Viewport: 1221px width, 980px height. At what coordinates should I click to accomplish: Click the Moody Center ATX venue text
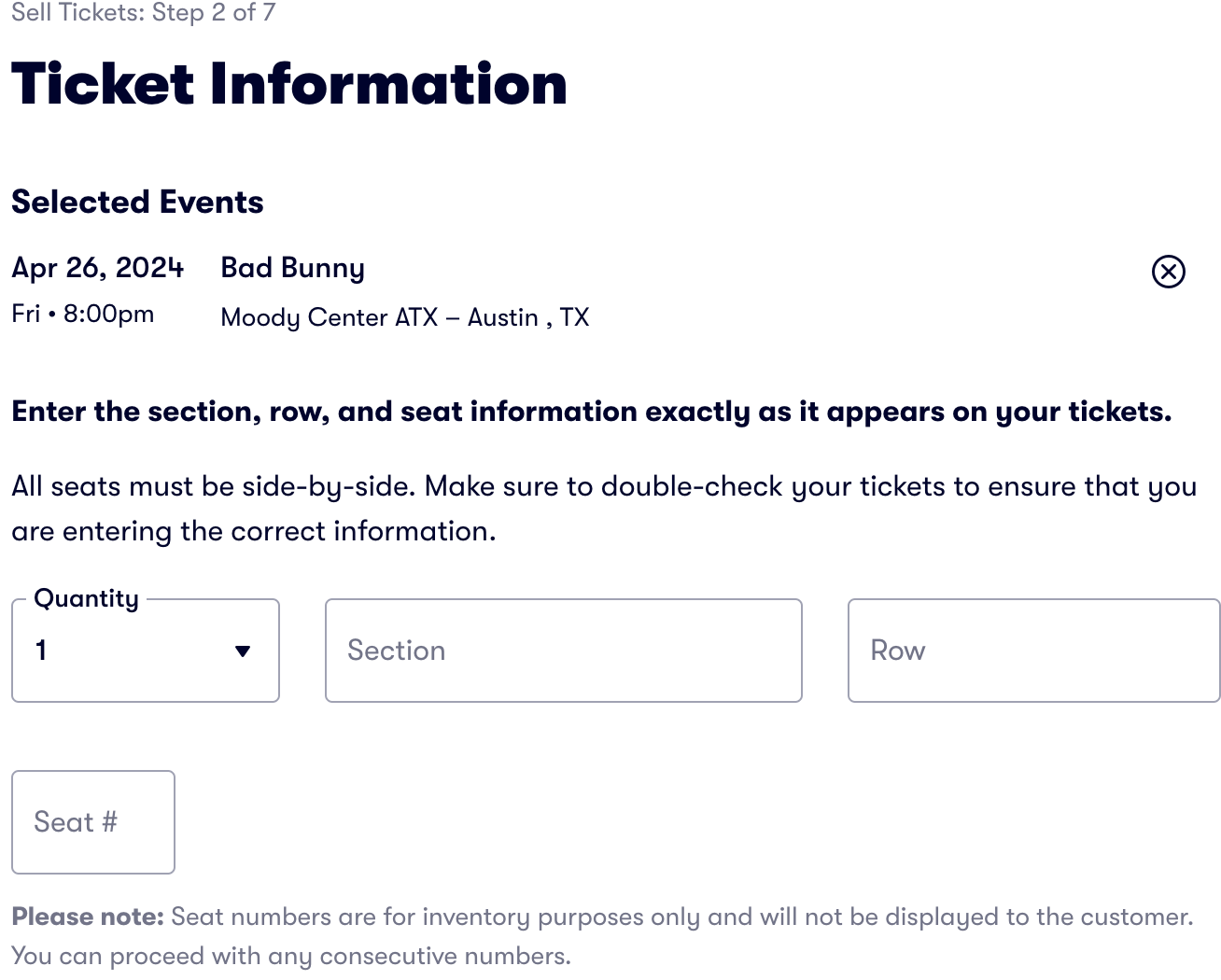[x=404, y=317]
